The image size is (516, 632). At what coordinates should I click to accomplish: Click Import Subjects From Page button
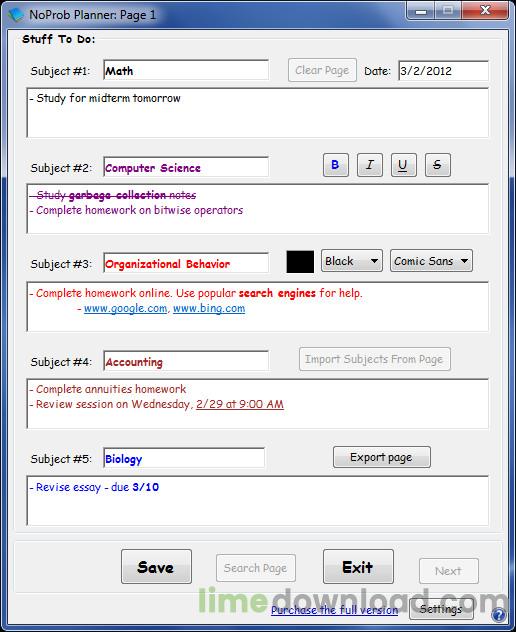pos(375,359)
